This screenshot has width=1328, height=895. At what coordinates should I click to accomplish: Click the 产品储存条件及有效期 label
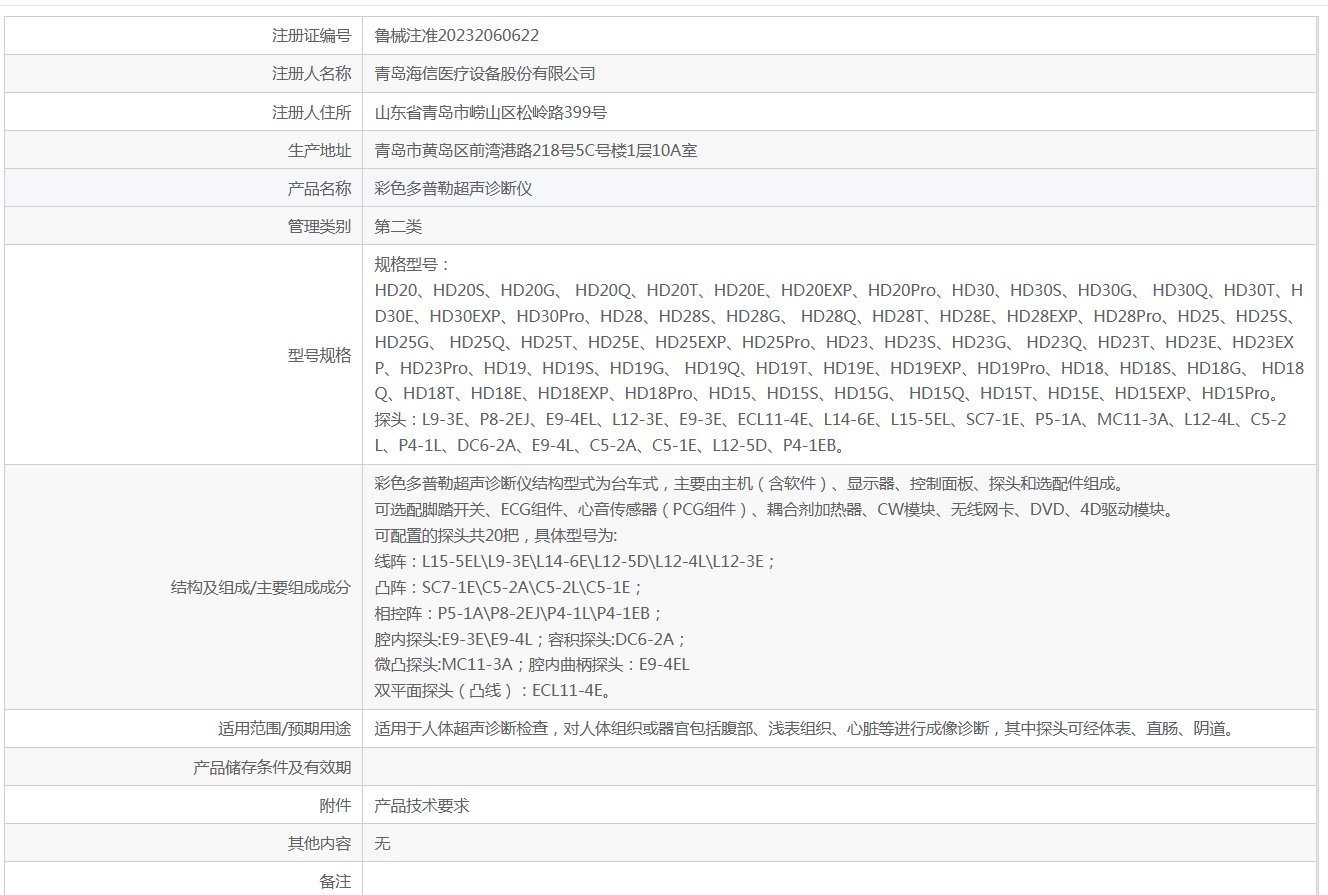point(272,767)
